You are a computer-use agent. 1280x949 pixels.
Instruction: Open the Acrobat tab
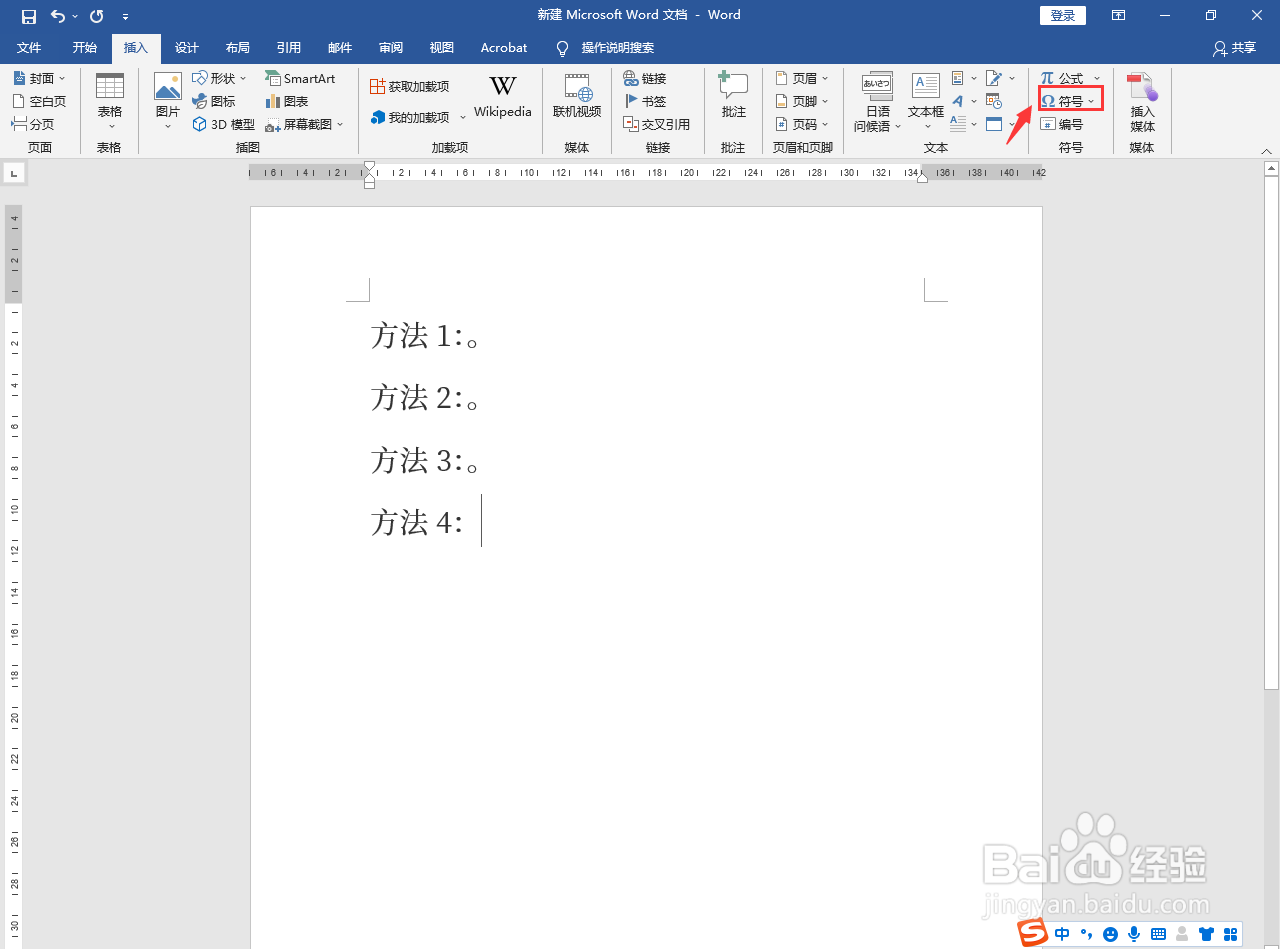click(504, 47)
